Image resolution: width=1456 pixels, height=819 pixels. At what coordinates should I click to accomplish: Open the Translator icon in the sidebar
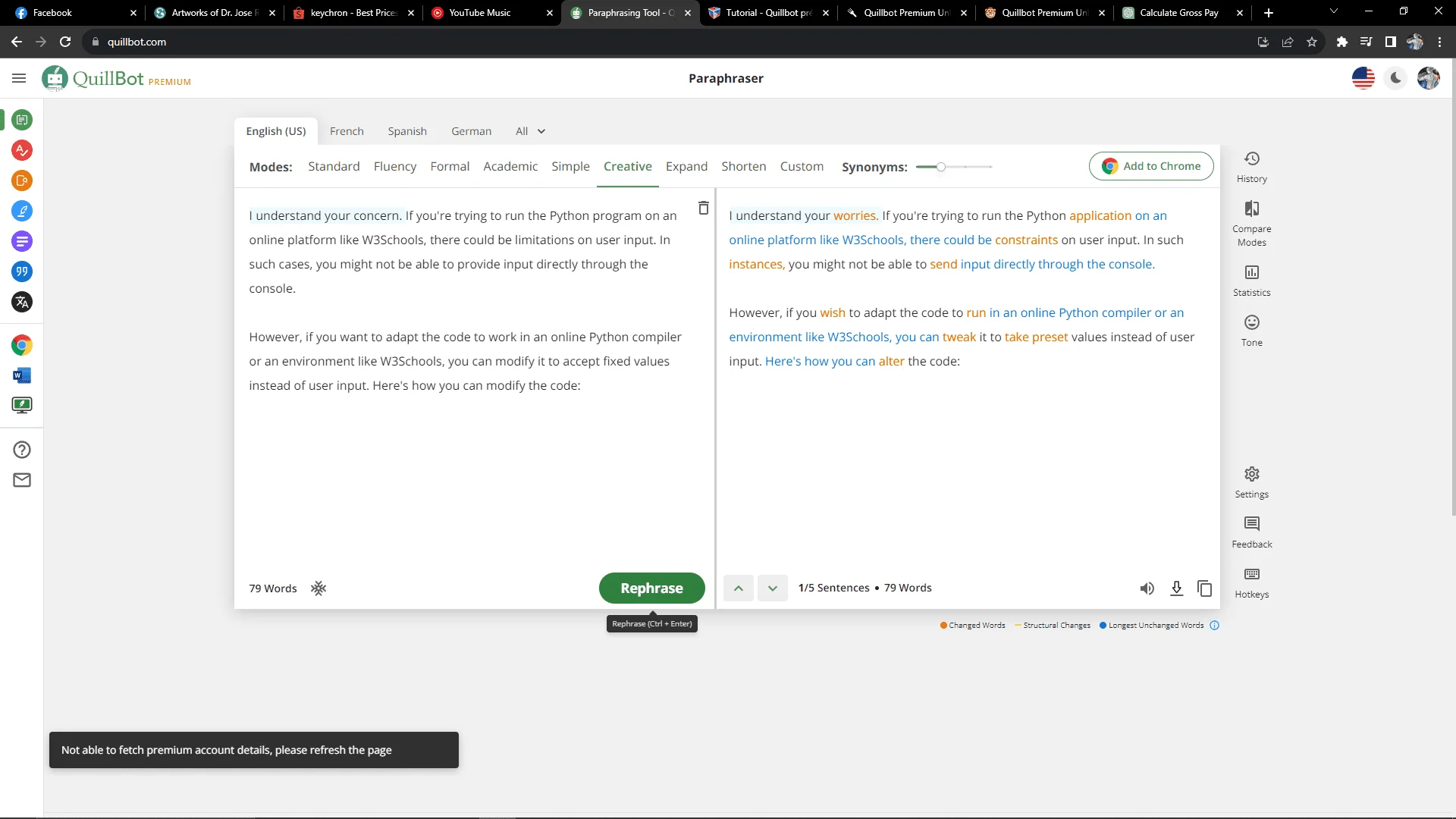tap(22, 302)
